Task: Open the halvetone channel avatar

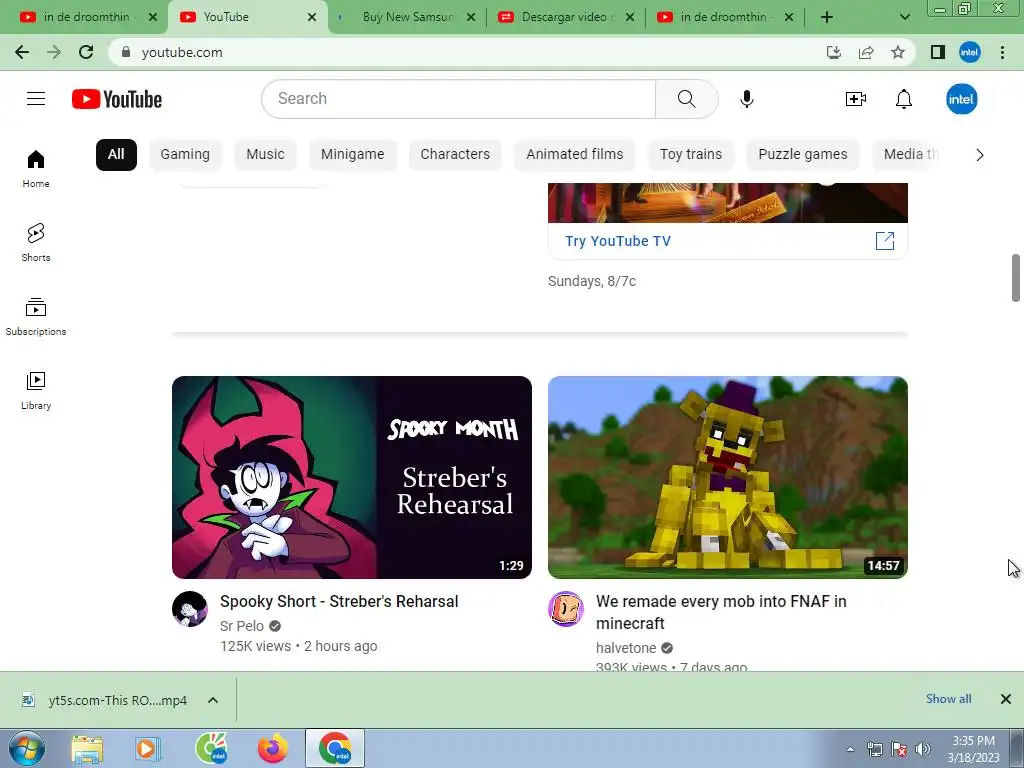Action: point(566,609)
